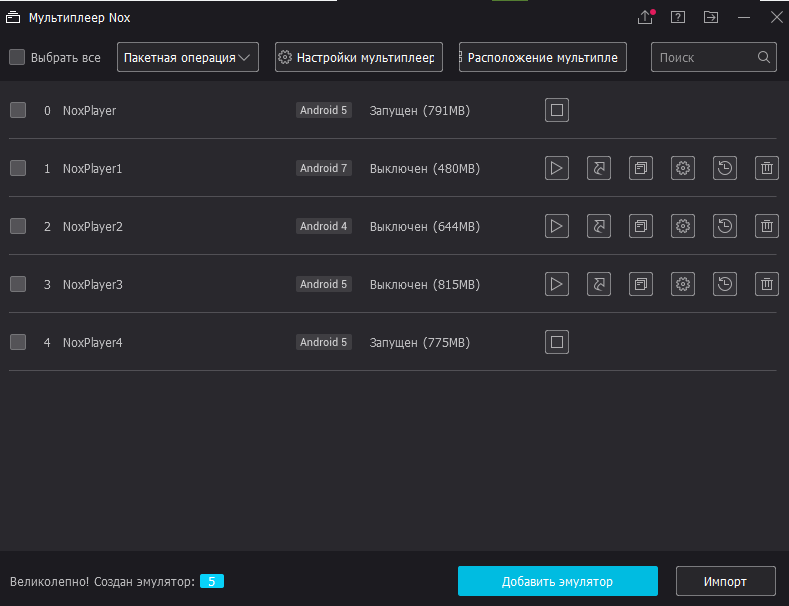
Task: Stop the running NoxPlayer emulator
Action: tap(557, 110)
